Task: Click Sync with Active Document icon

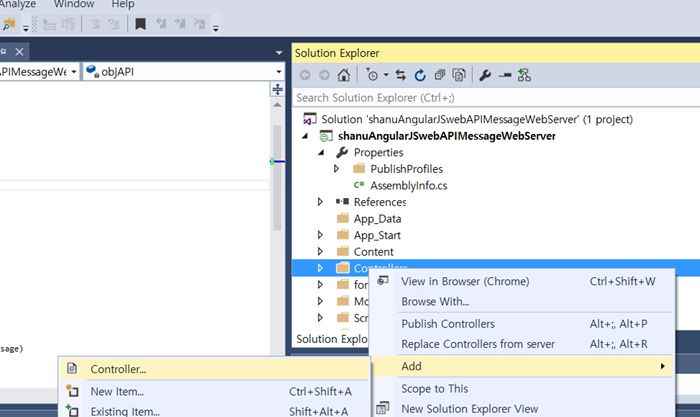Action: 400,75
